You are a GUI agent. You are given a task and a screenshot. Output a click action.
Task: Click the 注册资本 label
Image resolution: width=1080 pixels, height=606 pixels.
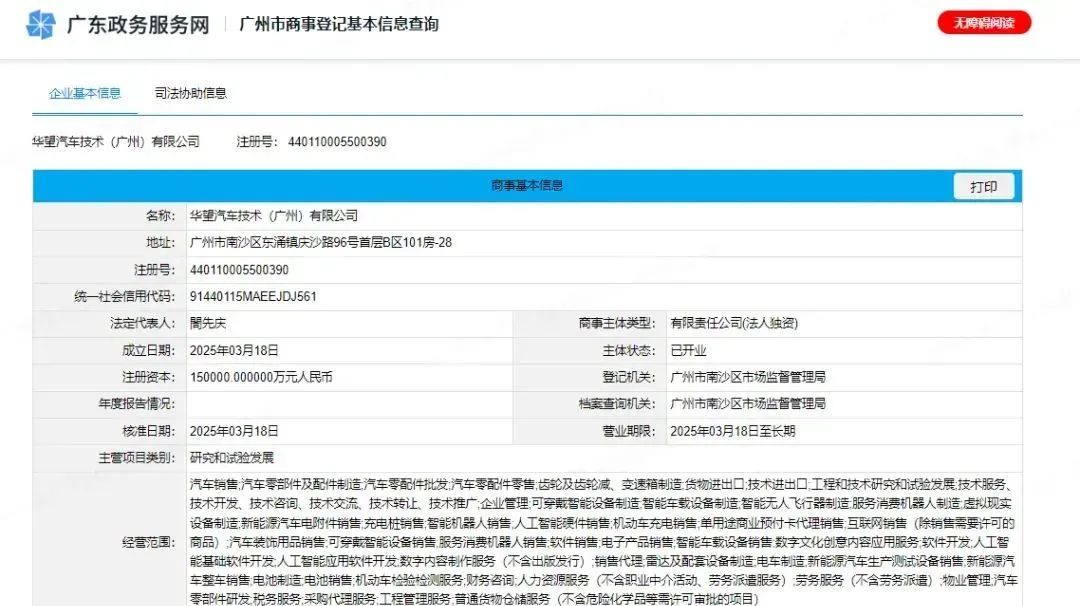148,377
